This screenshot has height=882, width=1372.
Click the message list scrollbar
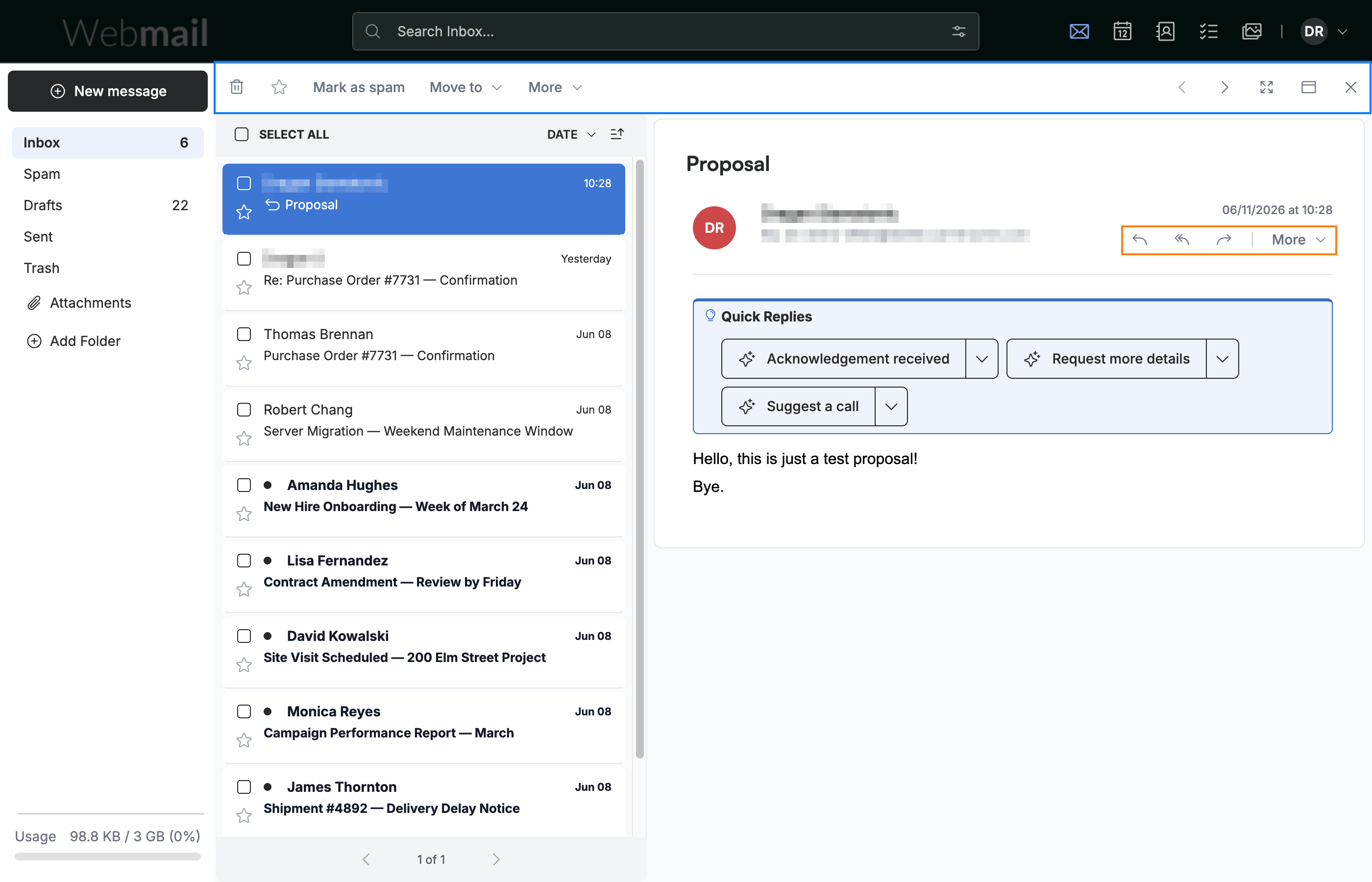[x=639, y=458]
